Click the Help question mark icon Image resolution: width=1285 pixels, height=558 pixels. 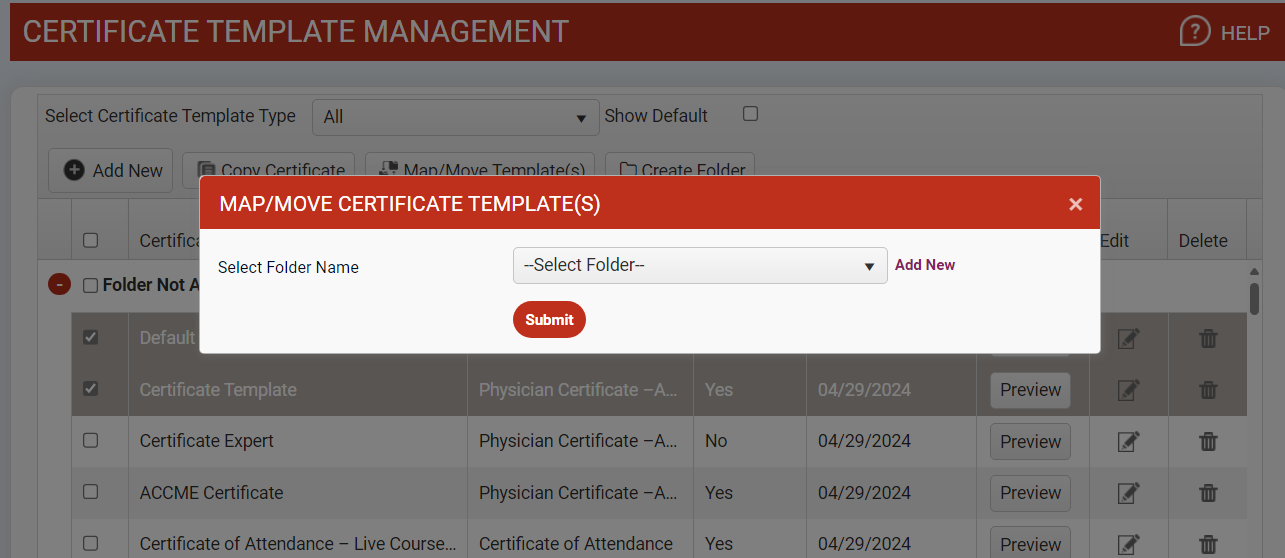pyautogui.click(x=1195, y=32)
